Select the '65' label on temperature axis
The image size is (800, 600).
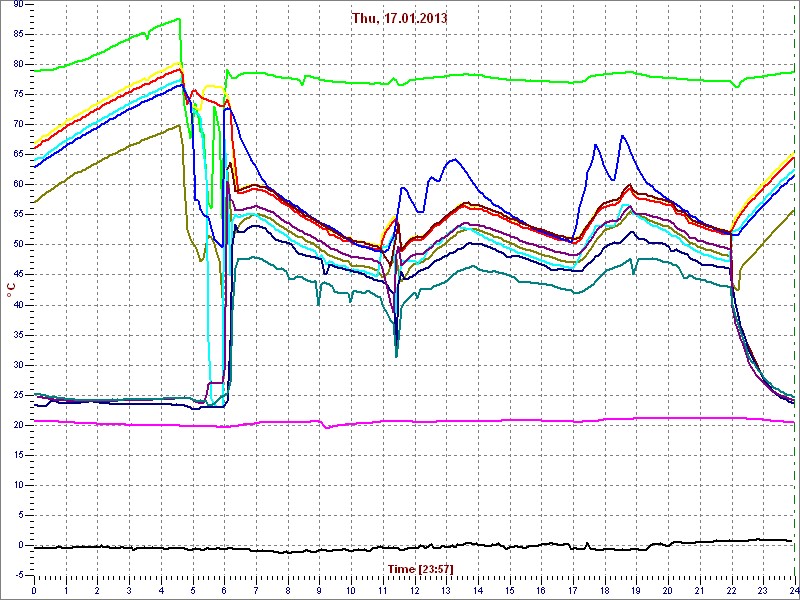click(17, 155)
